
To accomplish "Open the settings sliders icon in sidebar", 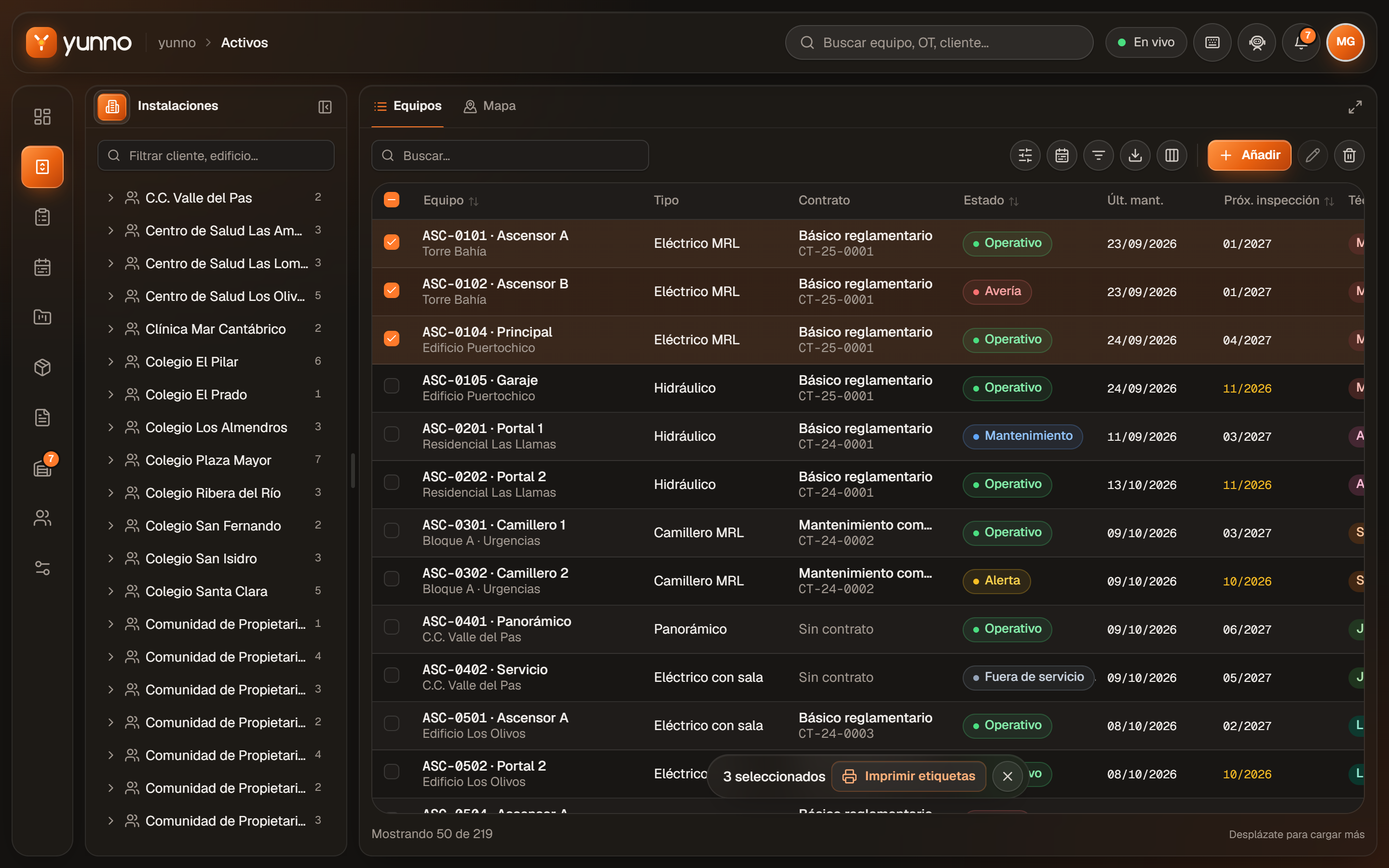I will 42,568.
